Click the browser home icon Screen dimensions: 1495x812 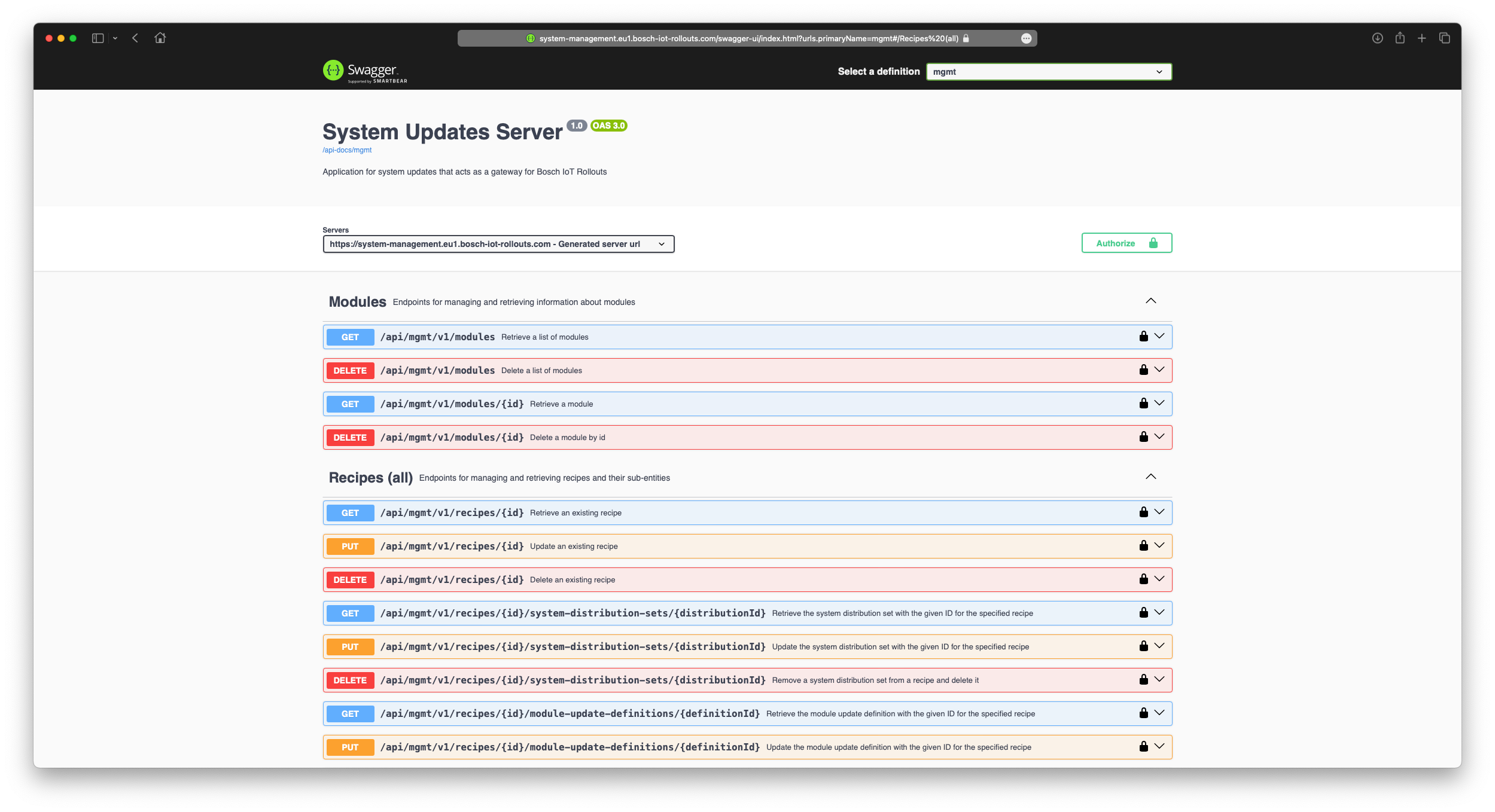(x=160, y=38)
